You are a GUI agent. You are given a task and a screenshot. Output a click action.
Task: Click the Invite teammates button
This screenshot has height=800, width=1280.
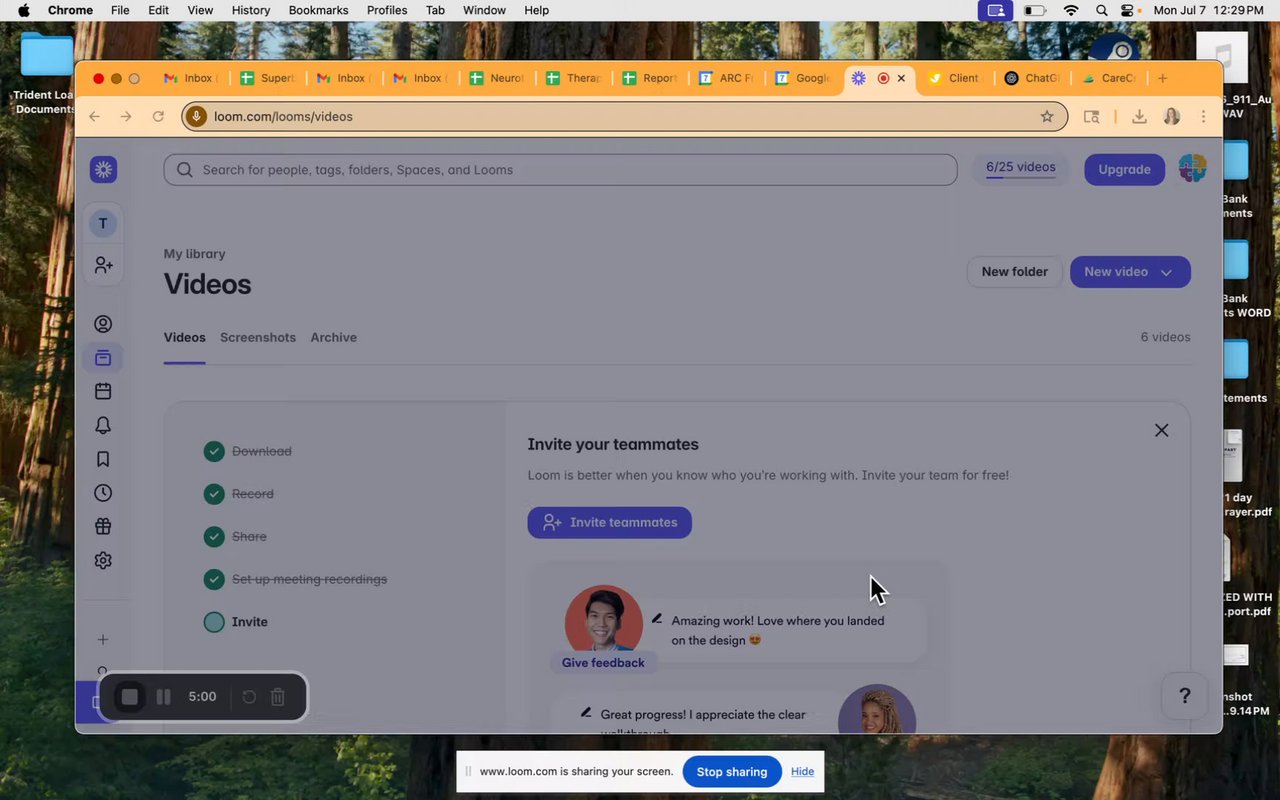point(609,522)
